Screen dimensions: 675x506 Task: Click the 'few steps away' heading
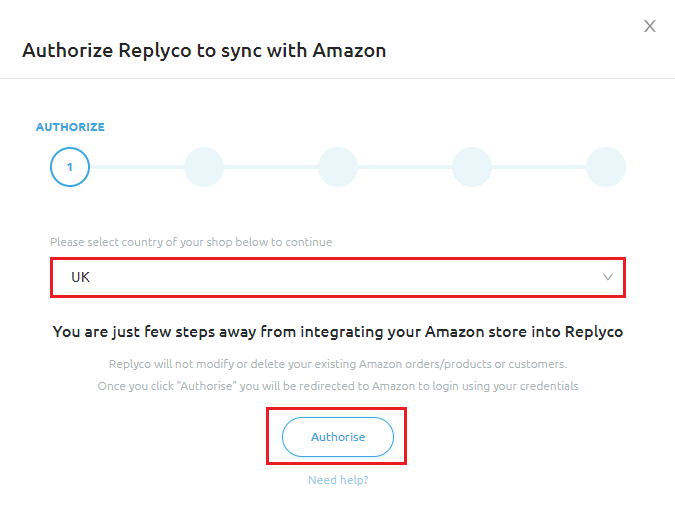(x=338, y=332)
